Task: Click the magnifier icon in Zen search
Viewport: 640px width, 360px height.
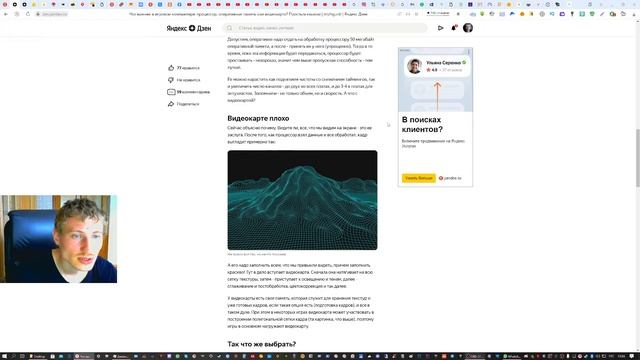Action: pyautogui.click(x=229, y=28)
